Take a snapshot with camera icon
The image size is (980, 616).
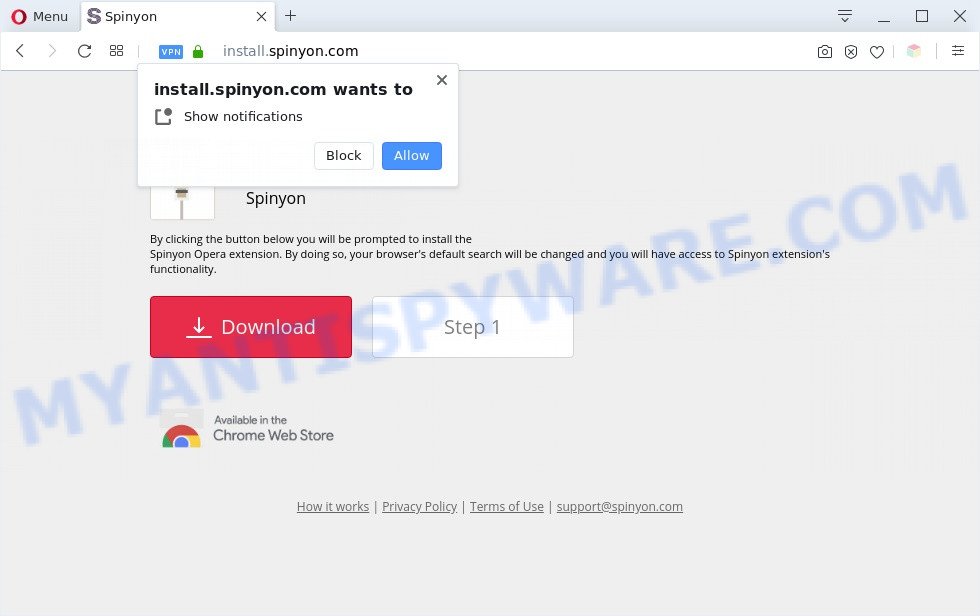tap(824, 52)
